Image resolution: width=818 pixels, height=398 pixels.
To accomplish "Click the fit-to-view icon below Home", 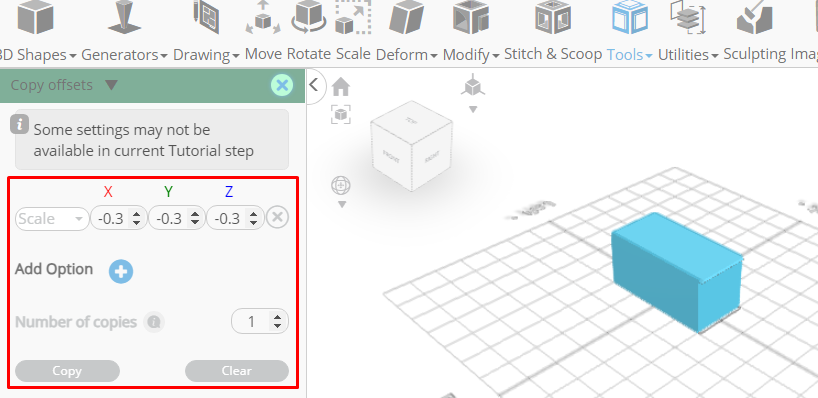I will click(341, 114).
